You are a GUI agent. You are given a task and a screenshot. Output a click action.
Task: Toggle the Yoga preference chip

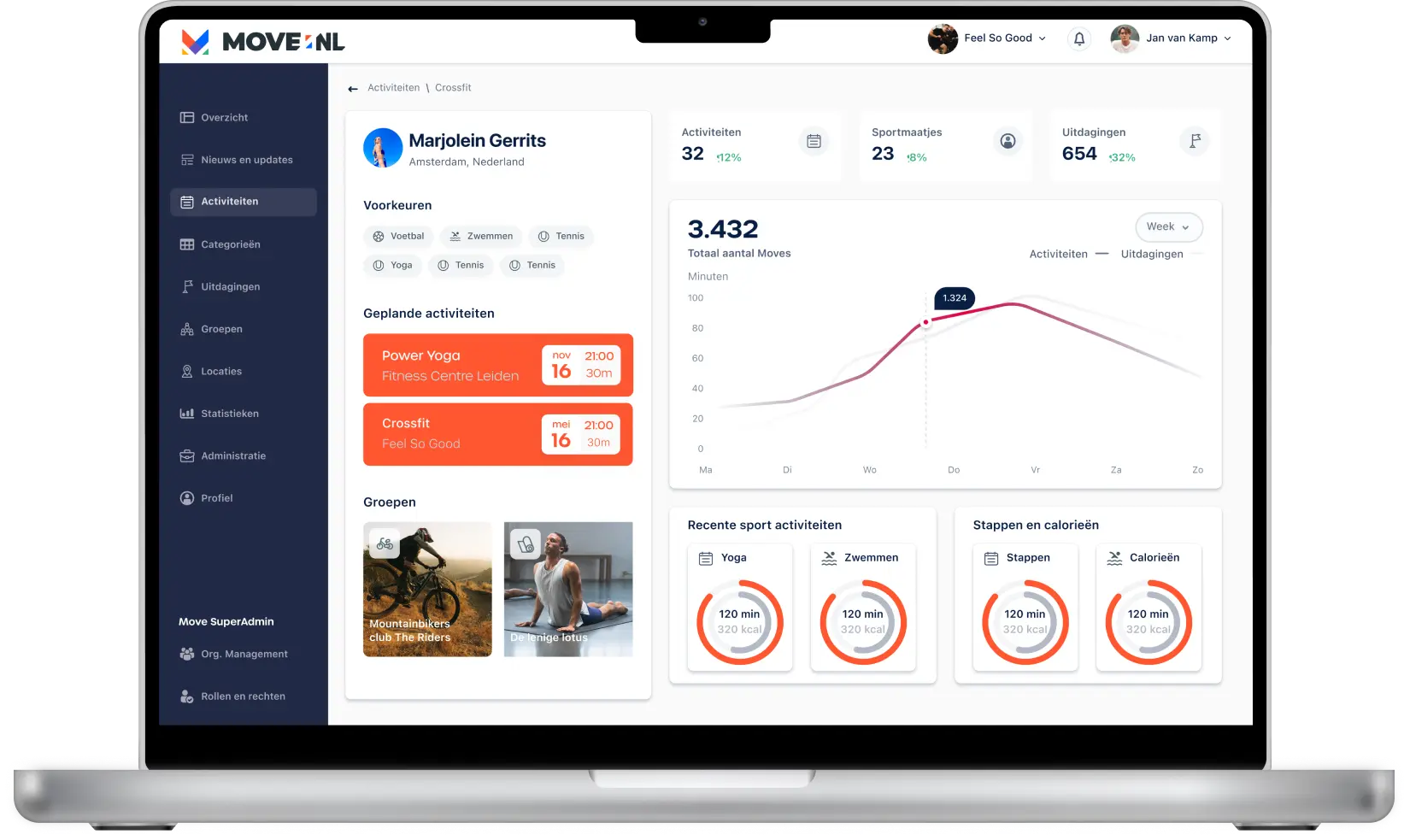pyautogui.click(x=392, y=266)
